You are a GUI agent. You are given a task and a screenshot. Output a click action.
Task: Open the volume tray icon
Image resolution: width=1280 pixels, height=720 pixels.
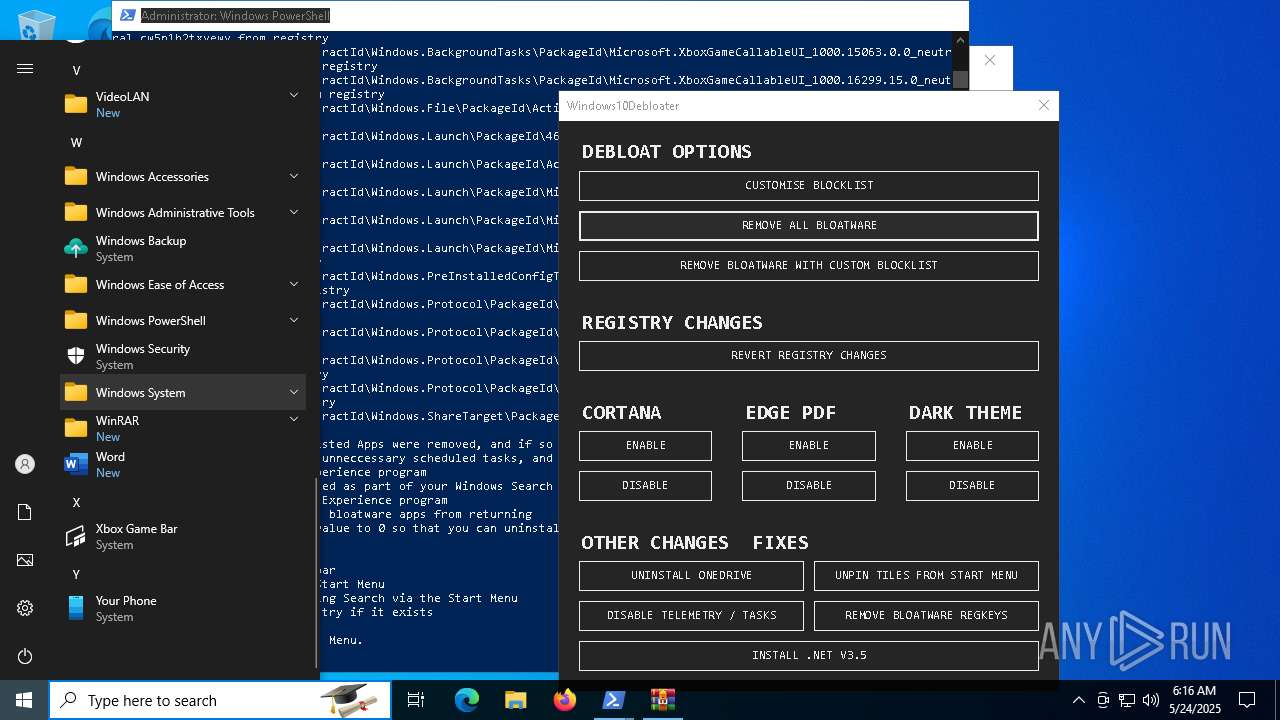(x=1151, y=700)
